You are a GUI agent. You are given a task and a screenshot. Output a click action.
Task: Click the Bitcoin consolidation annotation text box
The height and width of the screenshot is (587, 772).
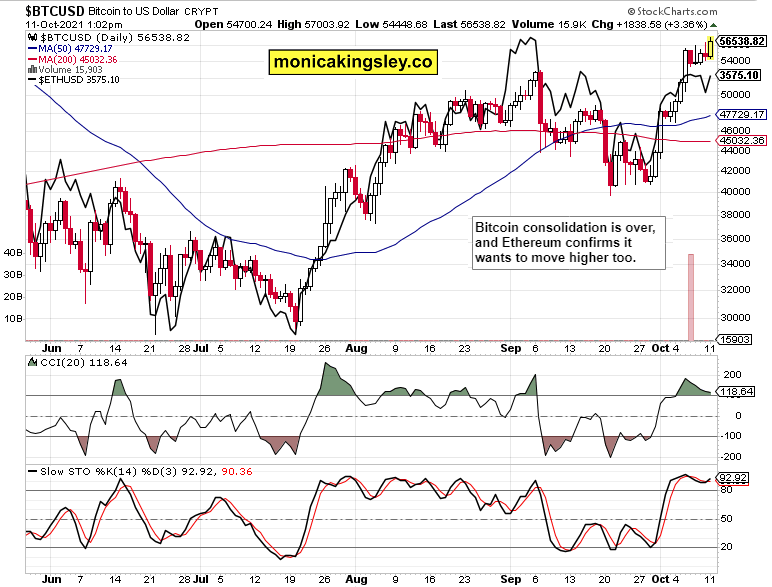click(566, 243)
